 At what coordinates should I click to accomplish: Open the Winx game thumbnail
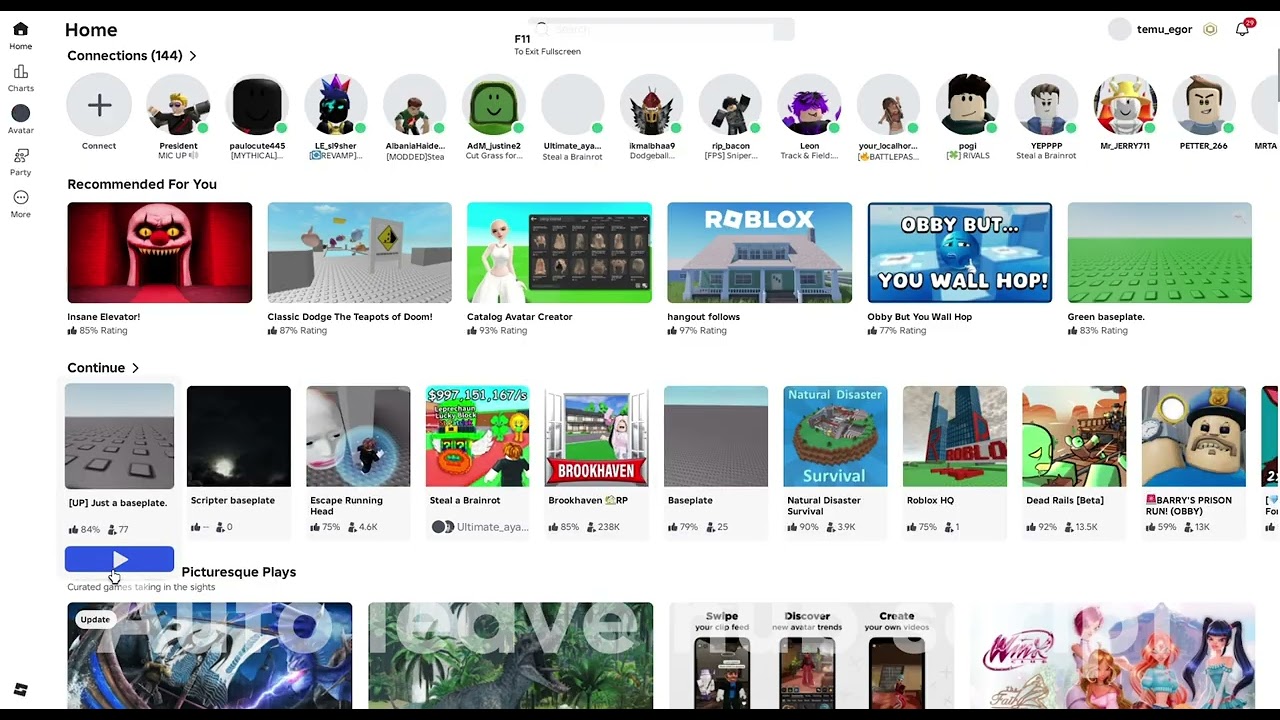click(x=1112, y=655)
